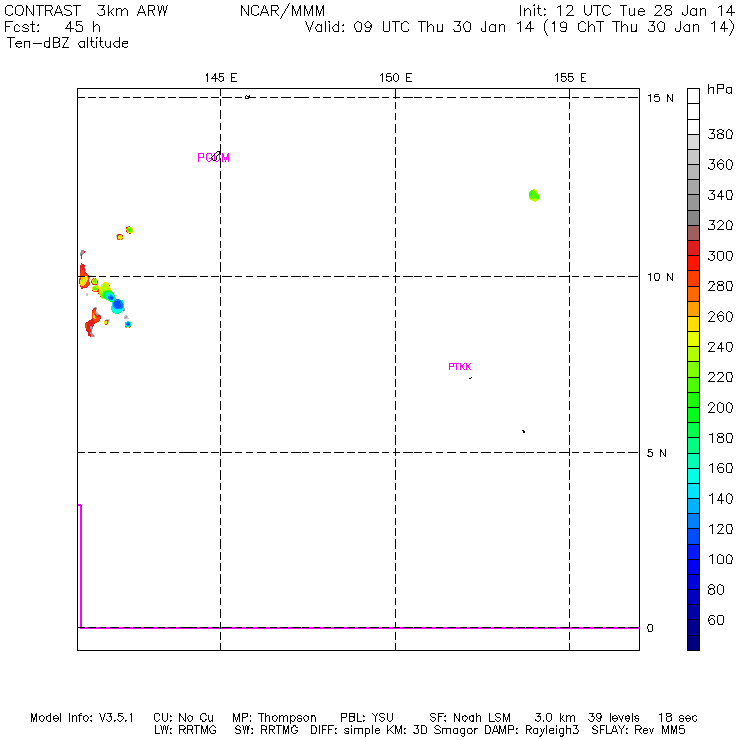Viewport: 740px width, 740px height.
Task: Click the '60' colorbar value
Action: (716, 620)
